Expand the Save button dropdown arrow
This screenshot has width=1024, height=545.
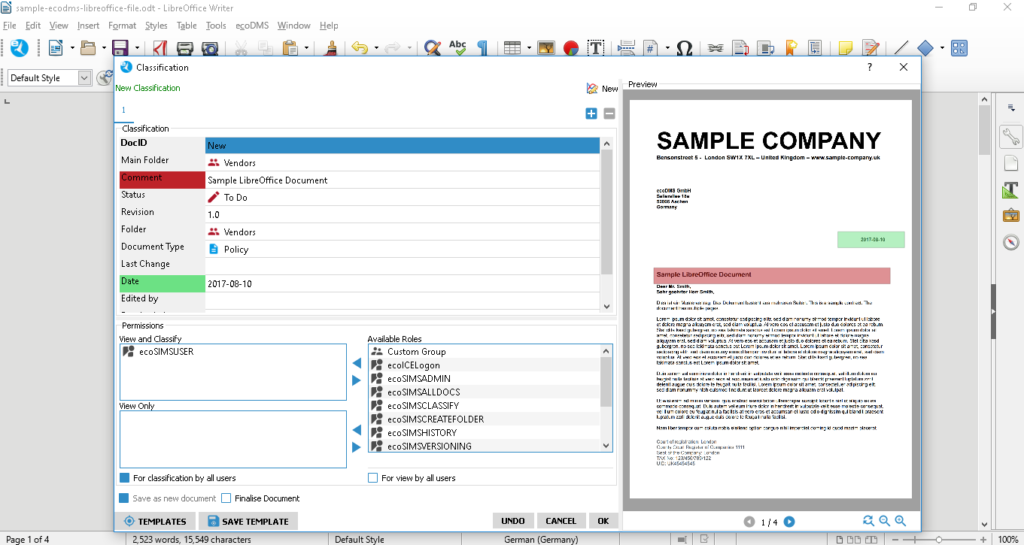coord(136,48)
